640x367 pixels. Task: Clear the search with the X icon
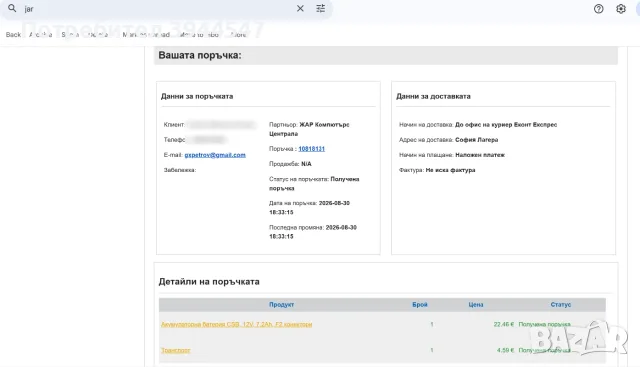point(300,8)
